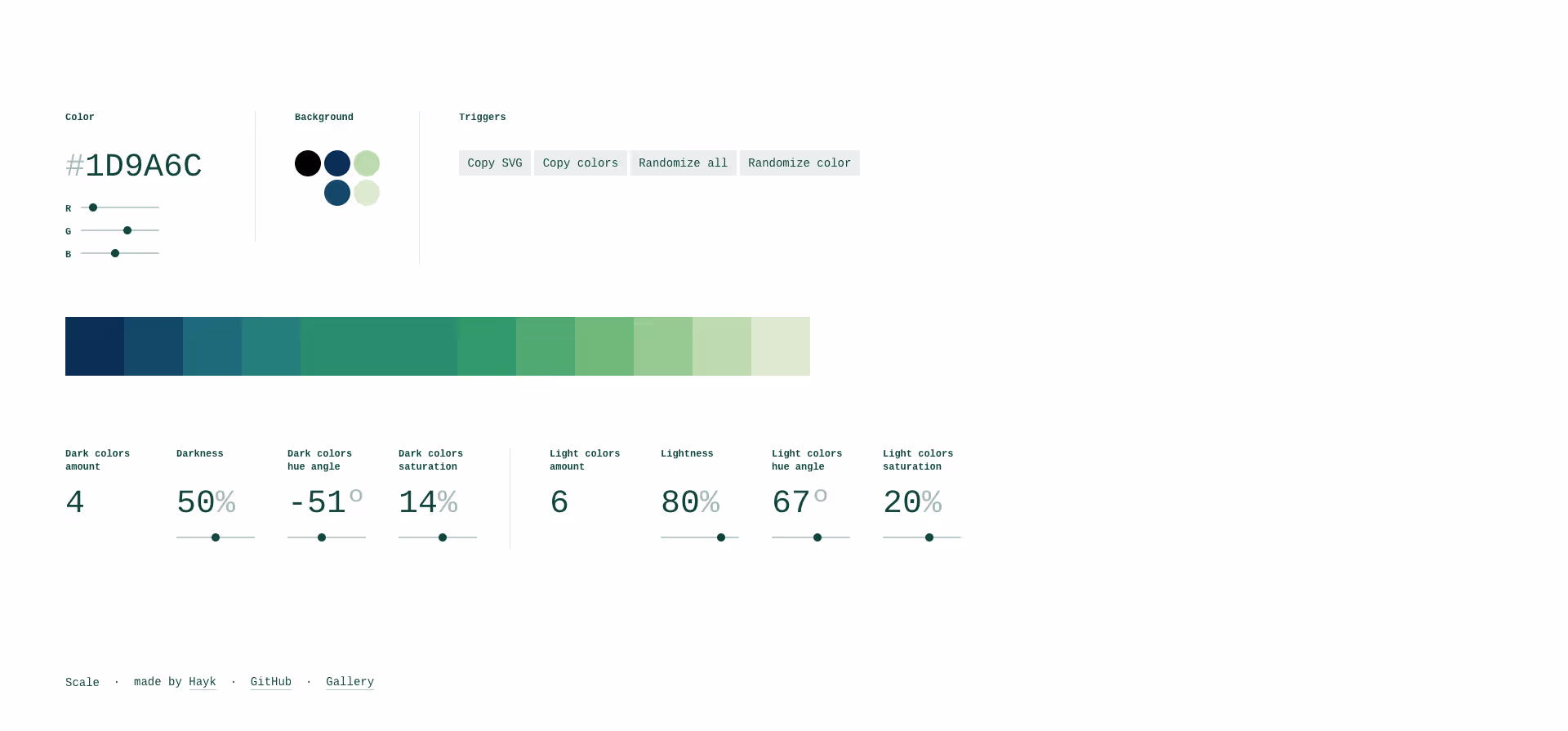Click the Light colors saturation value 20%
The image size is (1568, 731).
[912, 502]
